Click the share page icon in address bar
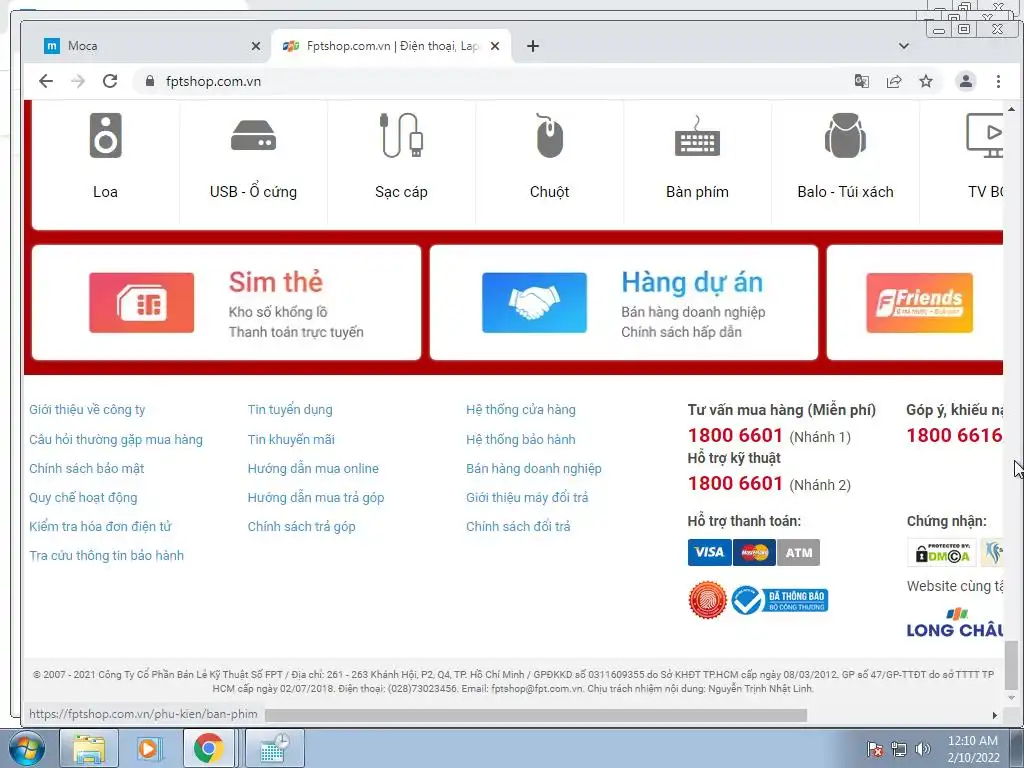1024x768 pixels. (x=894, y=81)
